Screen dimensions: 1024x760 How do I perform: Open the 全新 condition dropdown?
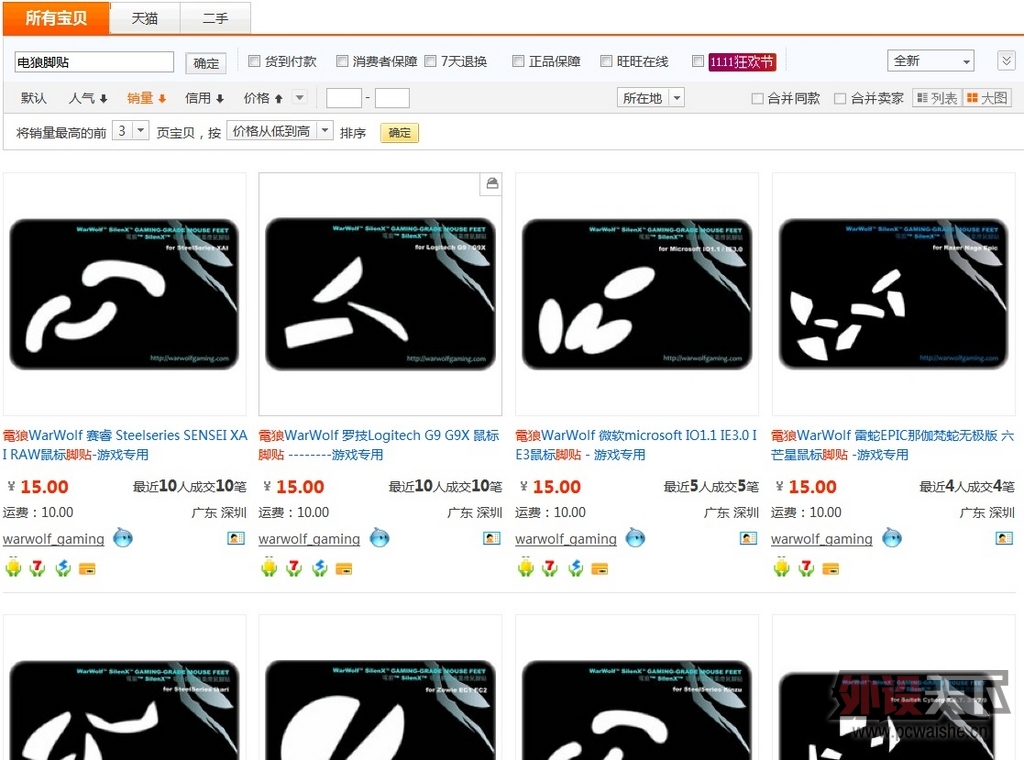tap(931, 61)
